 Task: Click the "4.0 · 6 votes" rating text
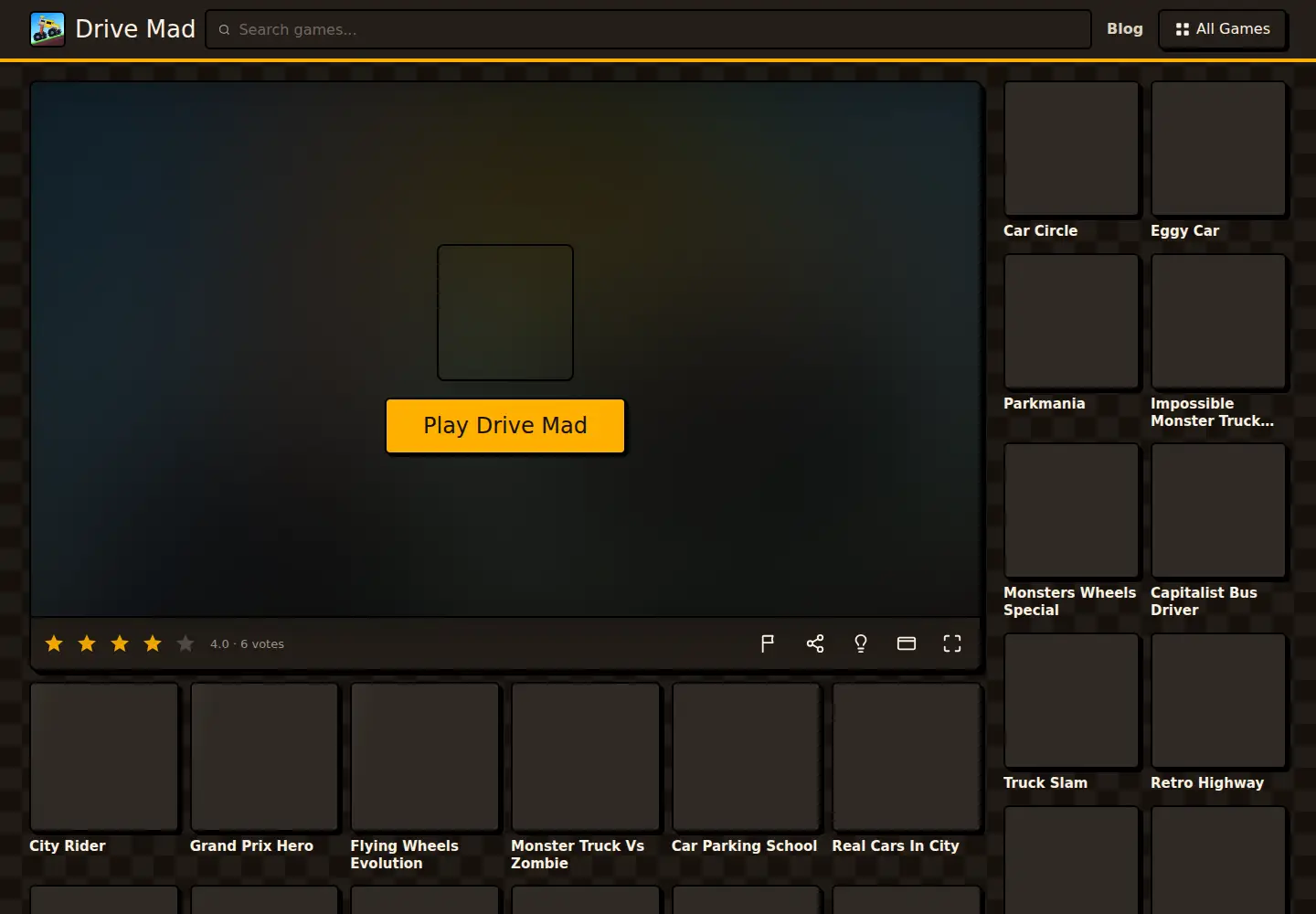point(247,644)
